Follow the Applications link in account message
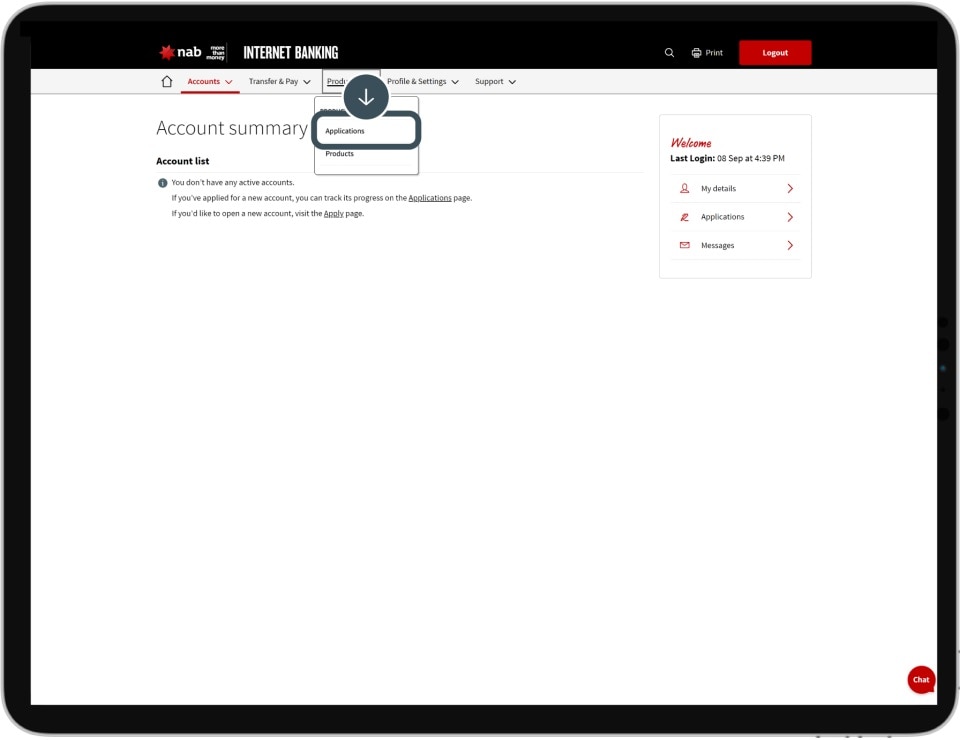The height and width of the screenshot is (740, 960). tap(430, 198)
